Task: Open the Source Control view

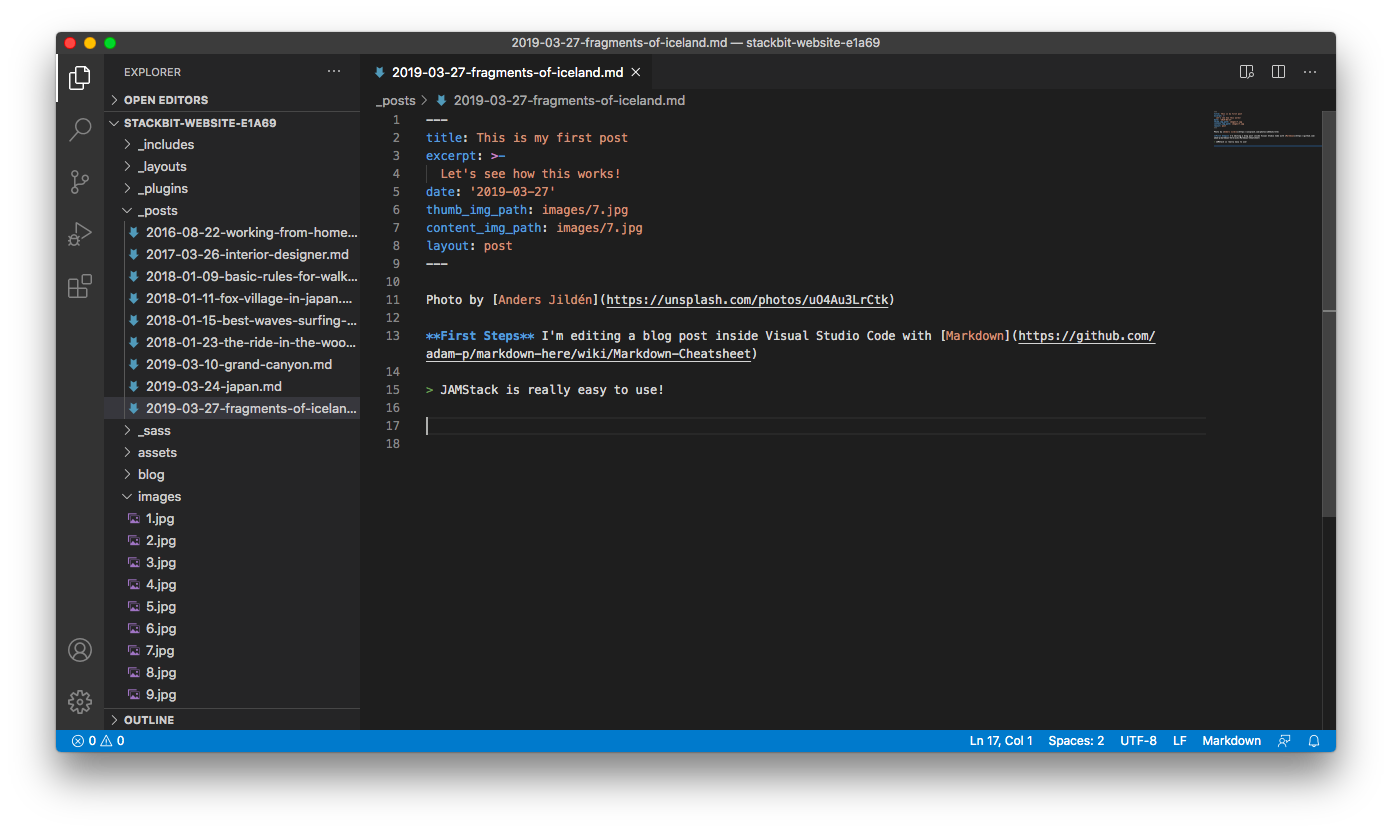Action: [x=80, y=182]
